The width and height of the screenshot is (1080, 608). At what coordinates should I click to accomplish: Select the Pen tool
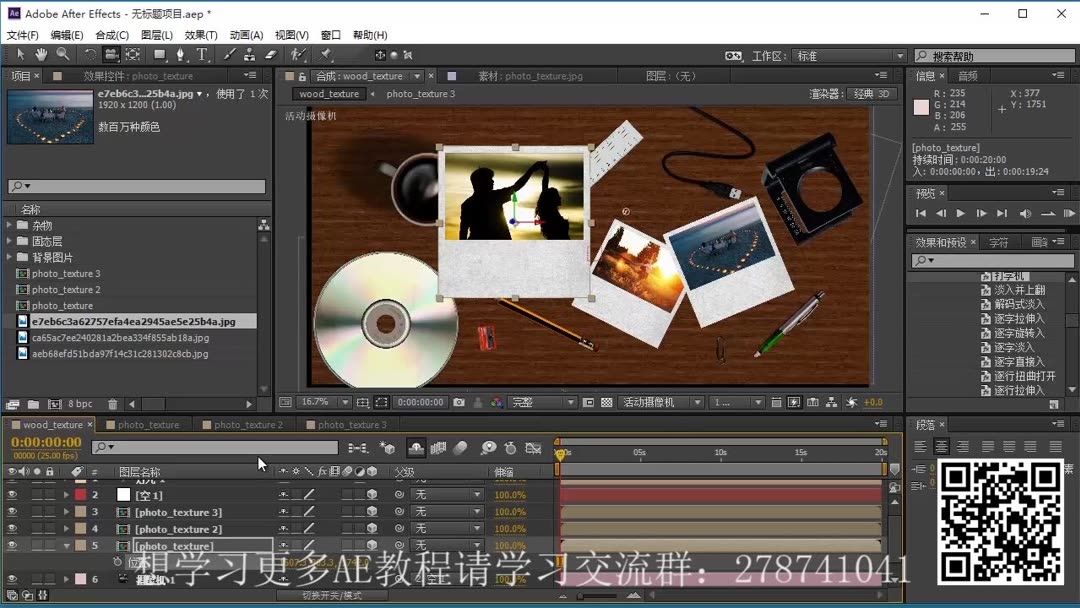181,56
